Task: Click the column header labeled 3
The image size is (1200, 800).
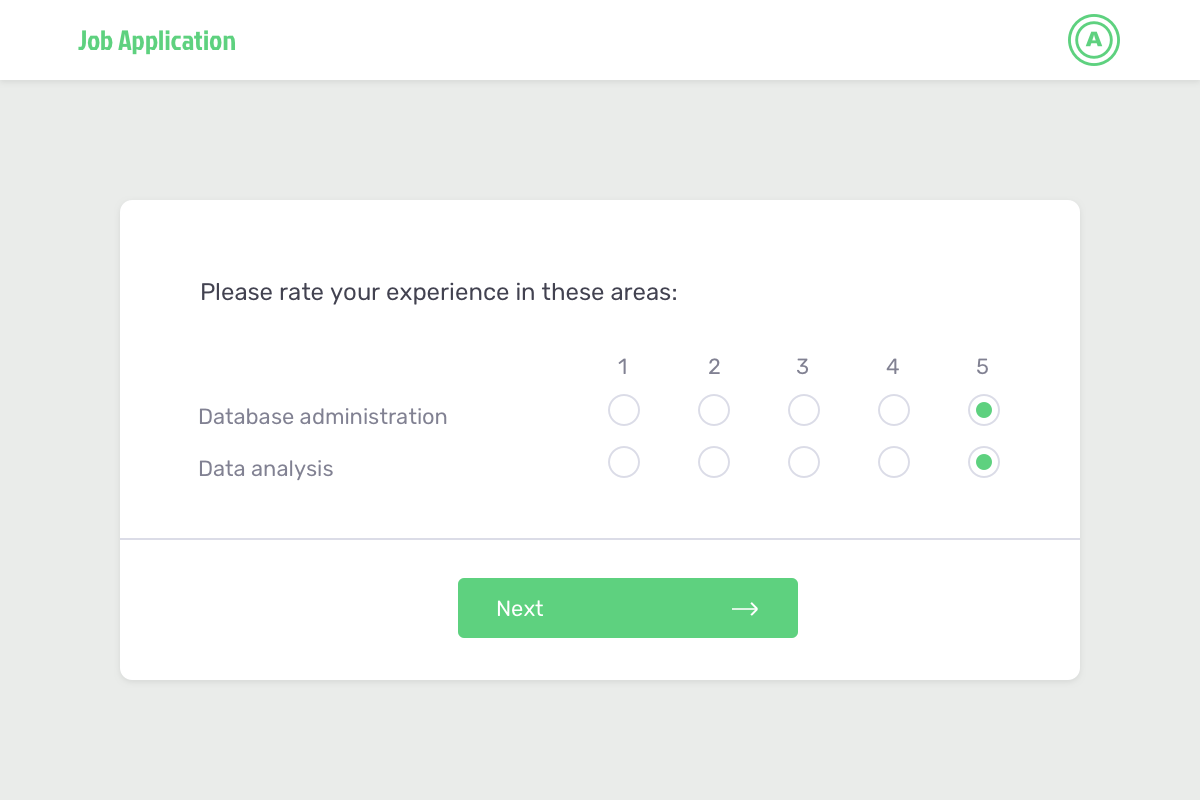Action: pos(803,367)
